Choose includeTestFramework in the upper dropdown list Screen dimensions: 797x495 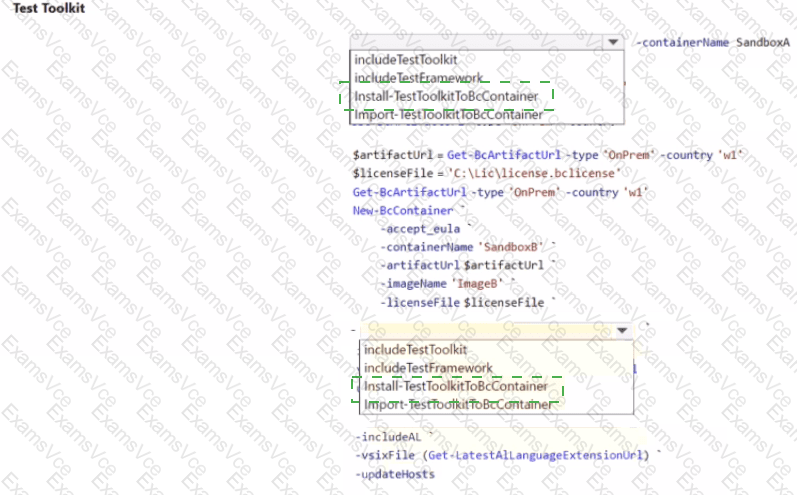click(x=419, y=78)
